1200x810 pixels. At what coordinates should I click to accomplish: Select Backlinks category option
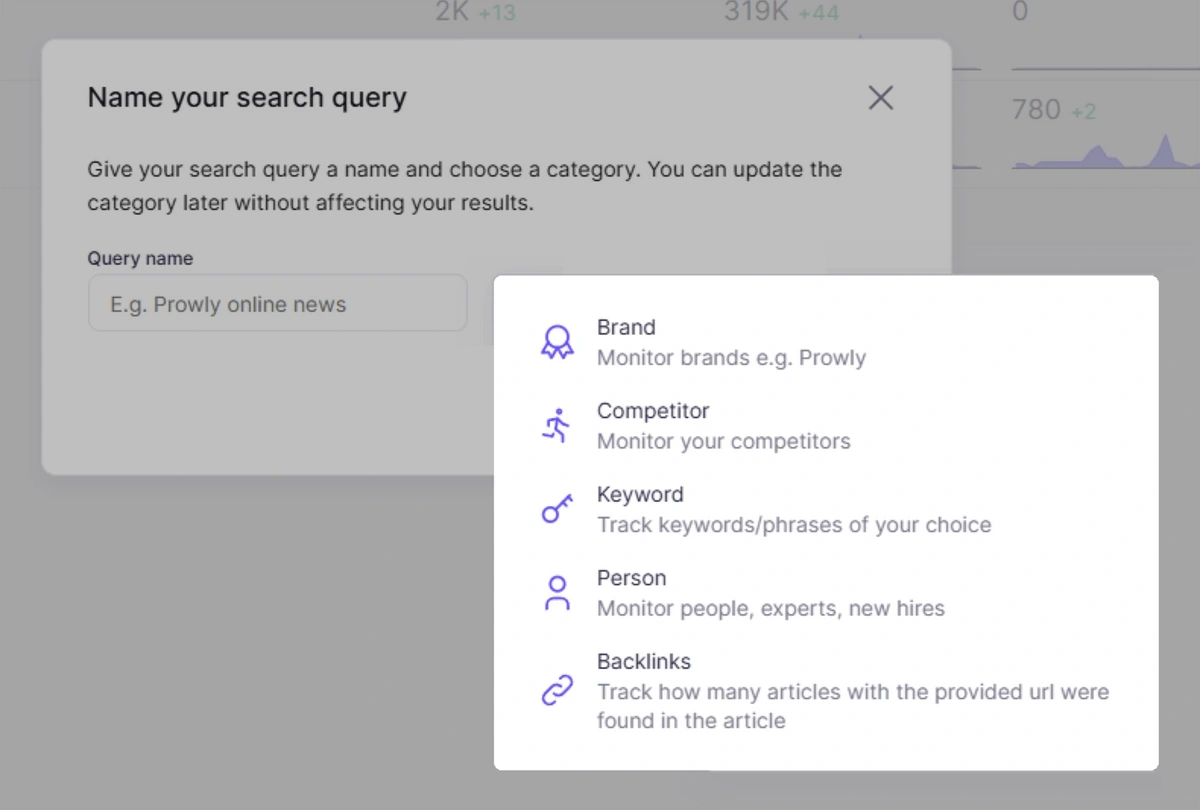[826, 691]
